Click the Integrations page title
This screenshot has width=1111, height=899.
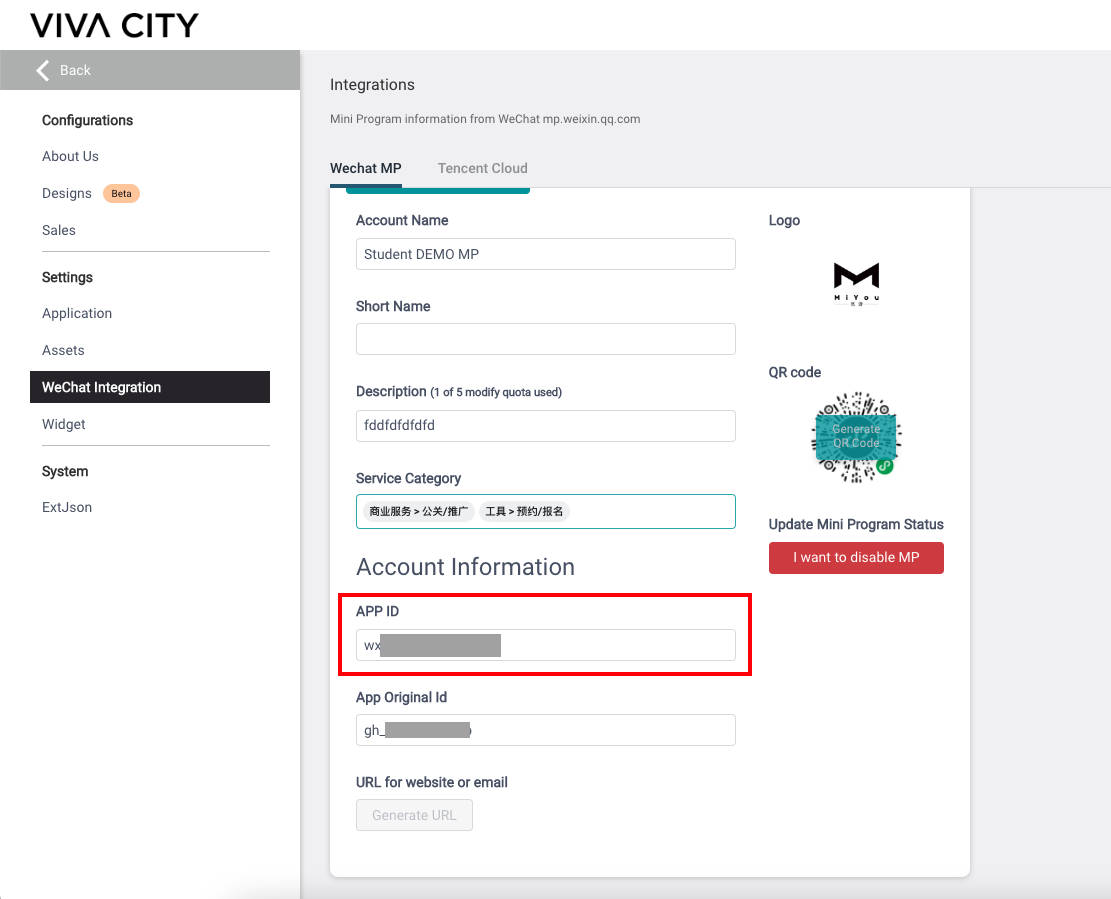[x=372, y=85]
